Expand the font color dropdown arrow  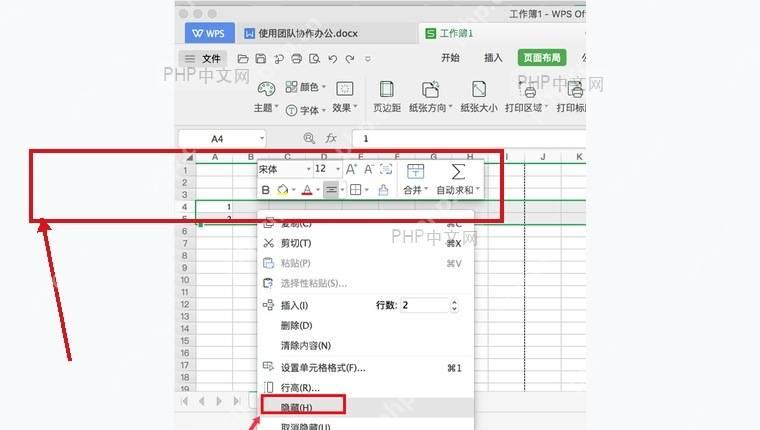[318, 190]
